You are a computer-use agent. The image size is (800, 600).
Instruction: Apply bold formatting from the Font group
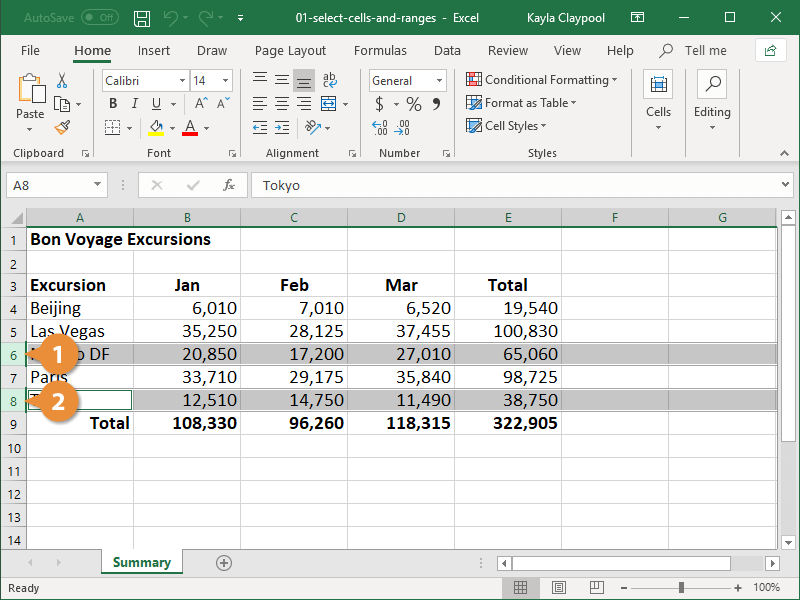coord(113,103)
